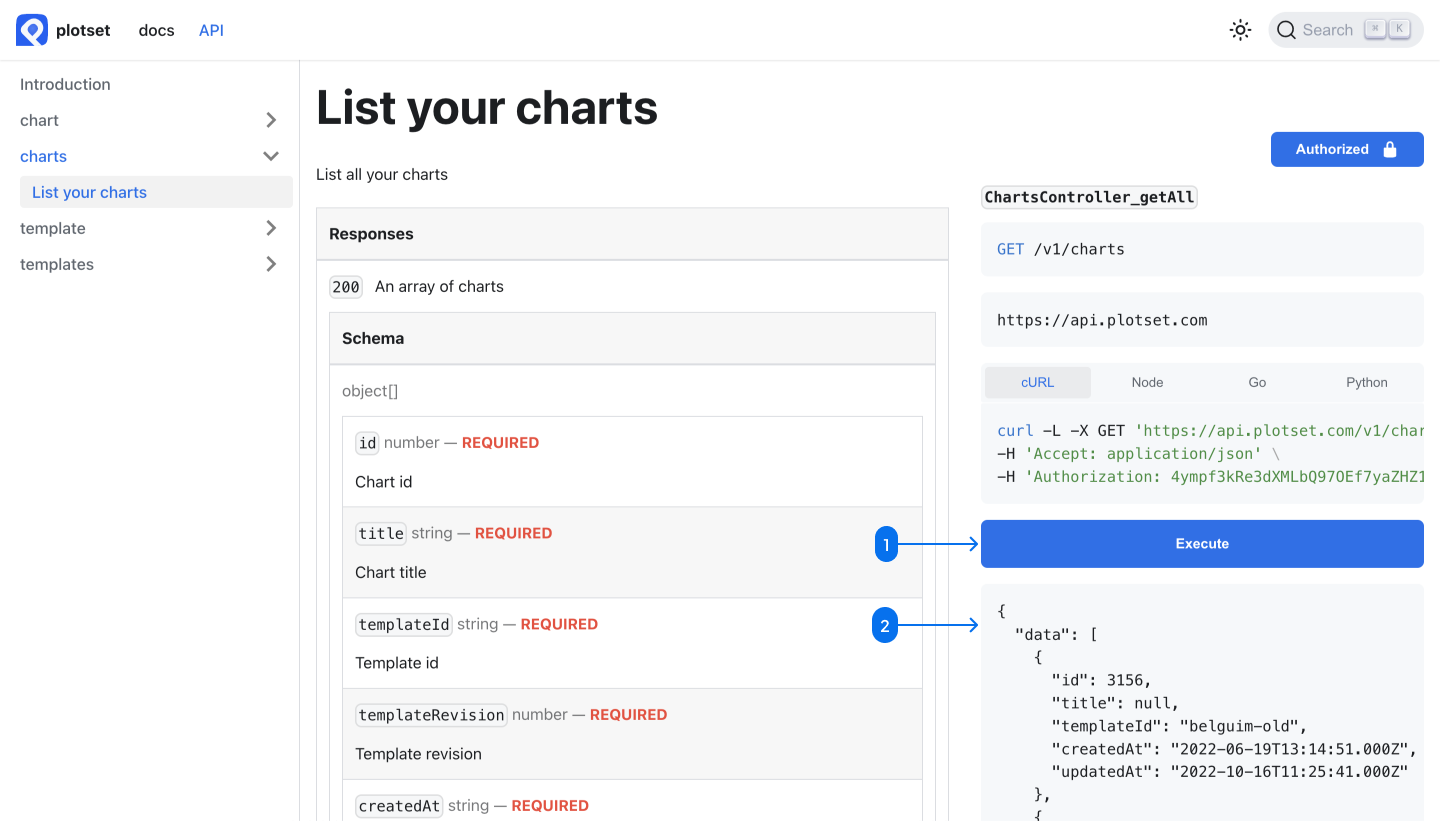Collapse the charts section in the sidebar
1440x821 pixels.
point(270,156)
